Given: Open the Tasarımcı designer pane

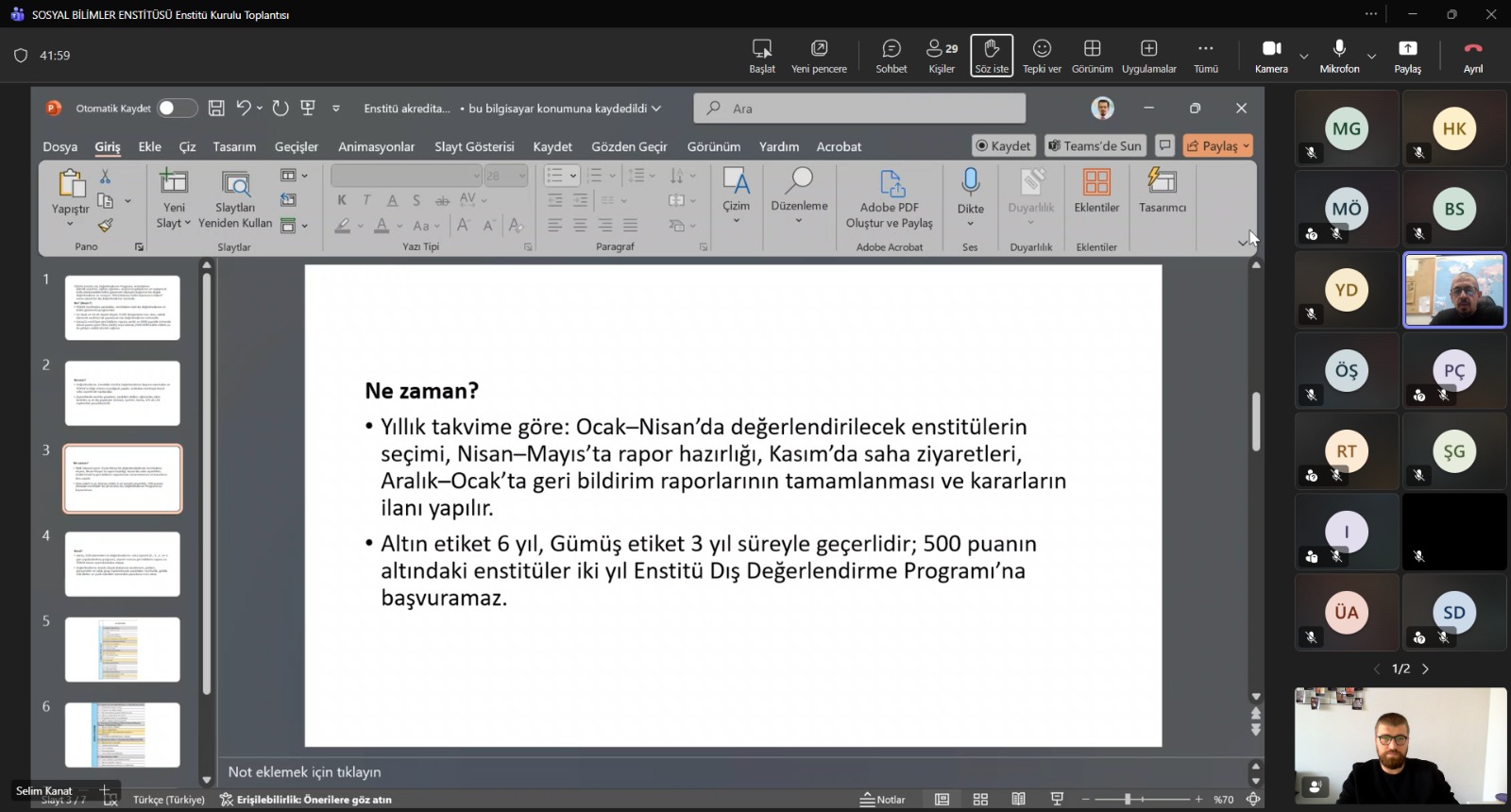Looking at the screenshot, I should [1162, 189].
